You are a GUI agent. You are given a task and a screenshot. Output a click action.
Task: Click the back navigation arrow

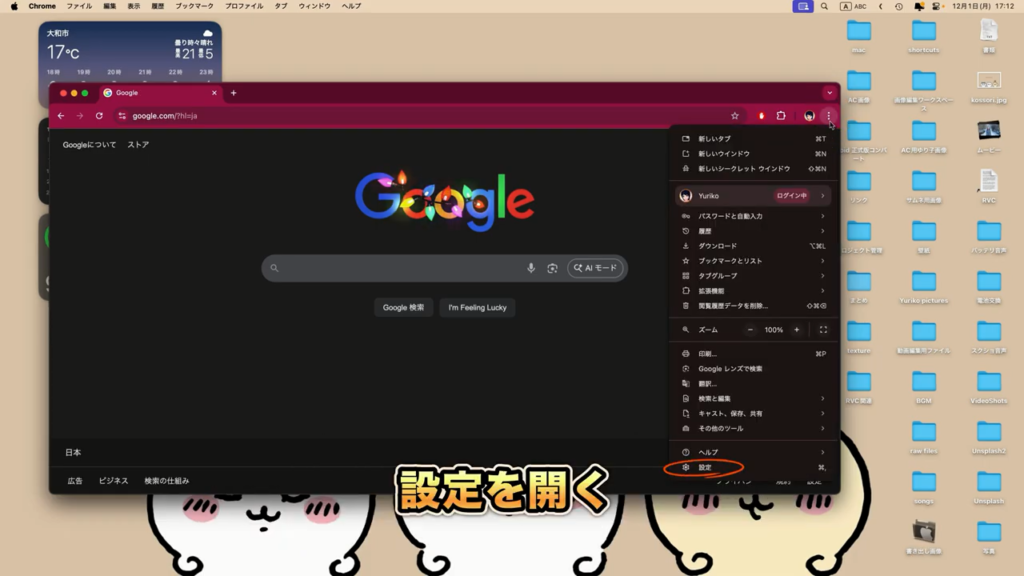(x=61, y=116)
